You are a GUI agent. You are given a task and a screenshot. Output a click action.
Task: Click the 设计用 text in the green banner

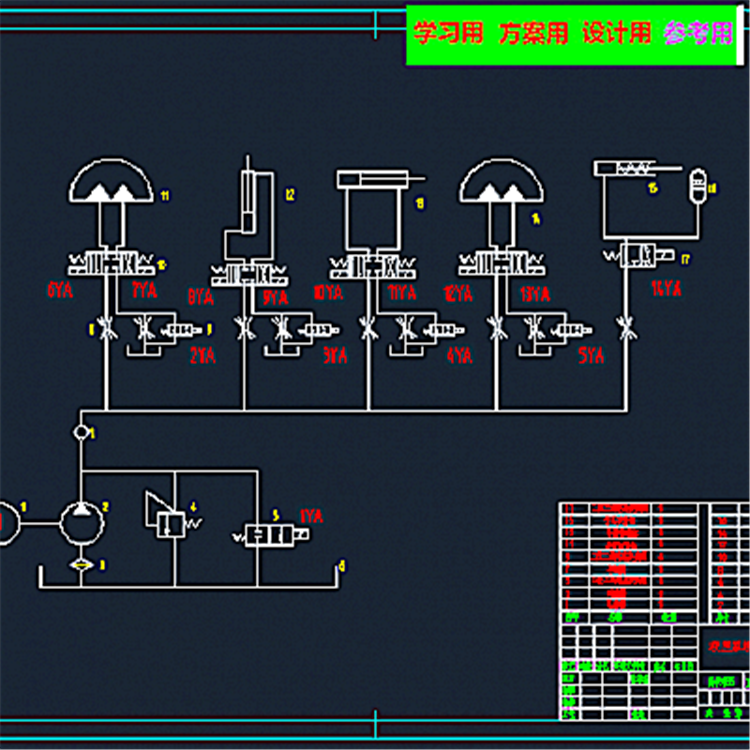tap(617, 33)
